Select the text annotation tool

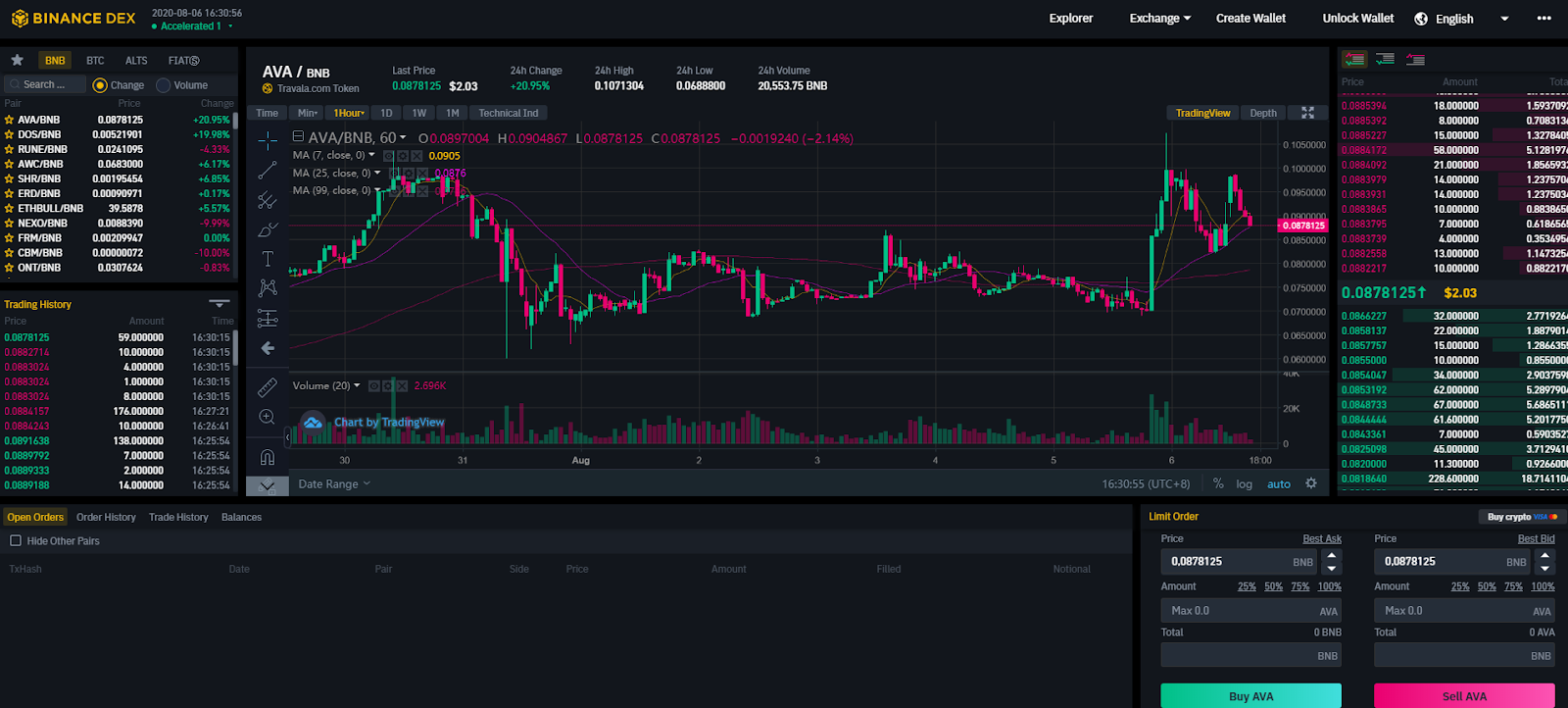267,259
